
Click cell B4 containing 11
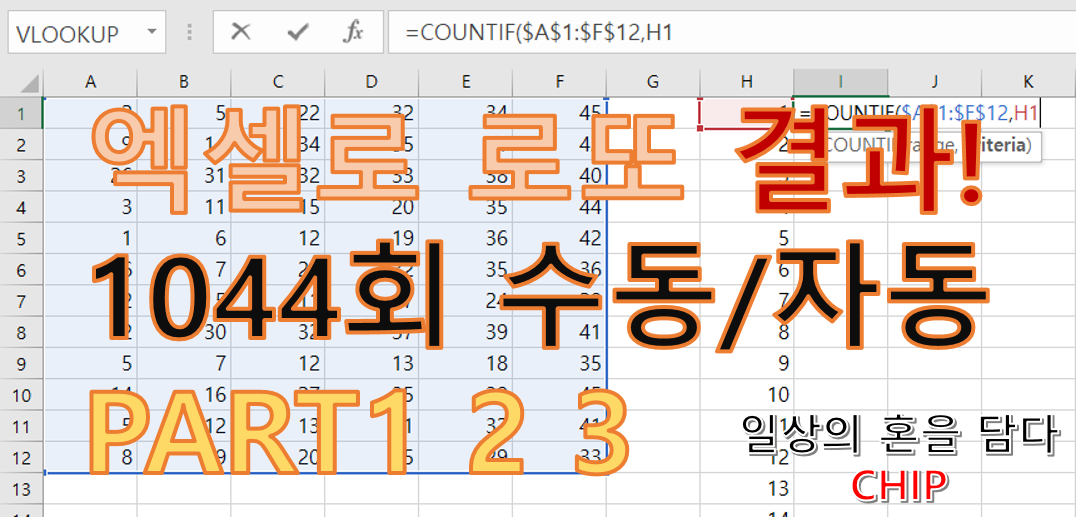(184, 207)
